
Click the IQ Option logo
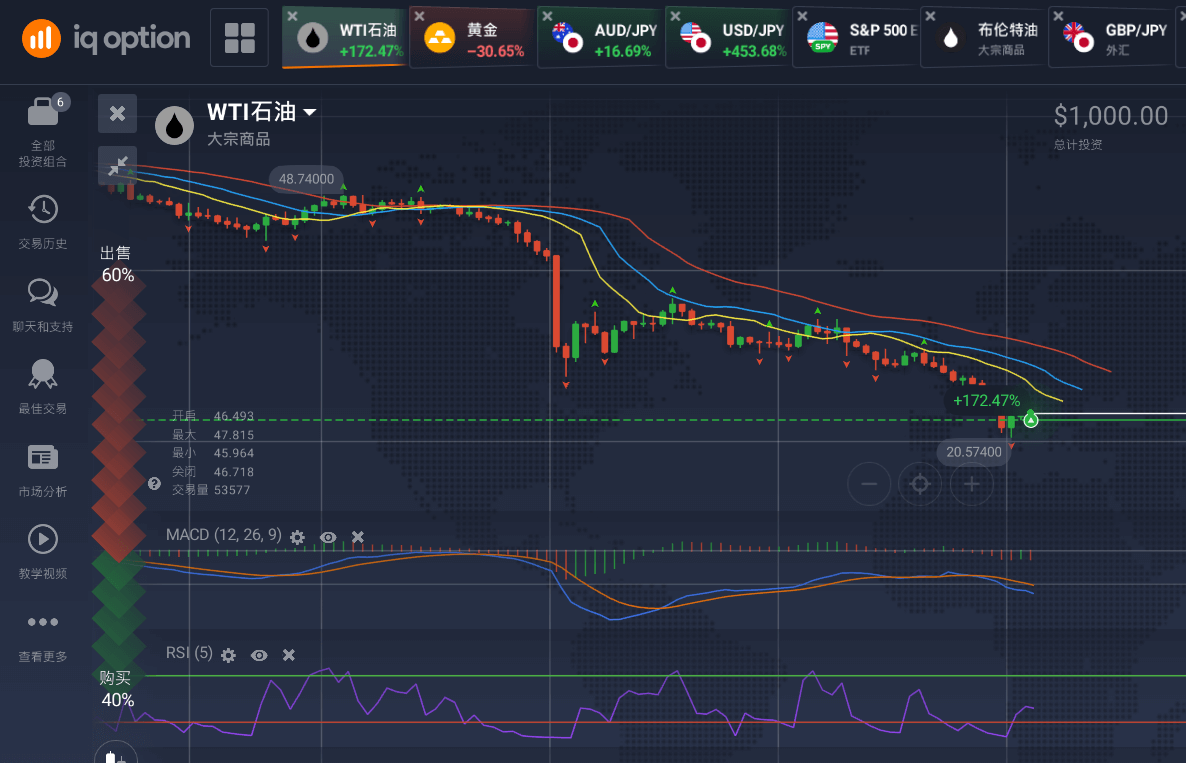[x=106, y=38]
